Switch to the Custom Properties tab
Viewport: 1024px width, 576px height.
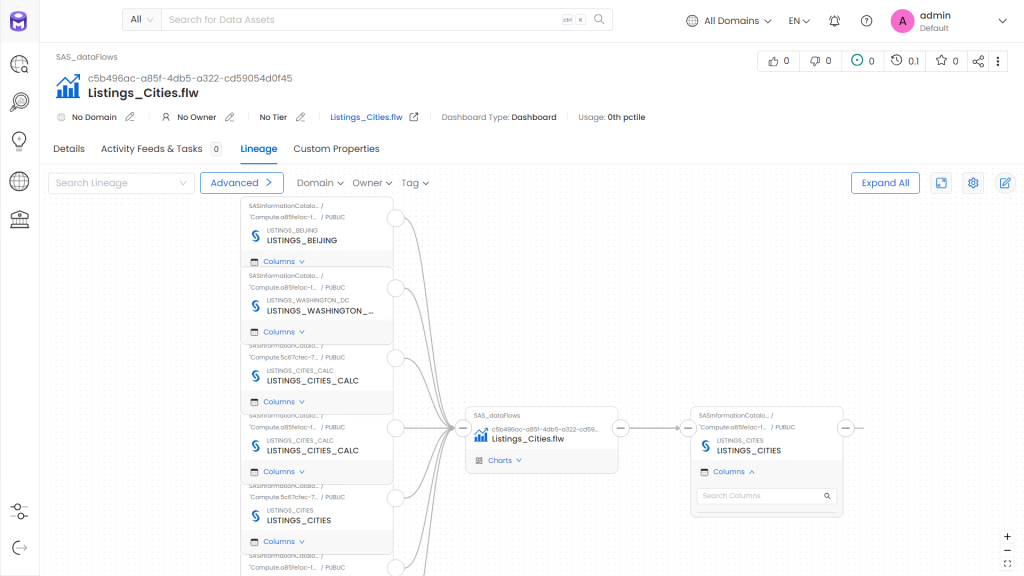(336, 149)
